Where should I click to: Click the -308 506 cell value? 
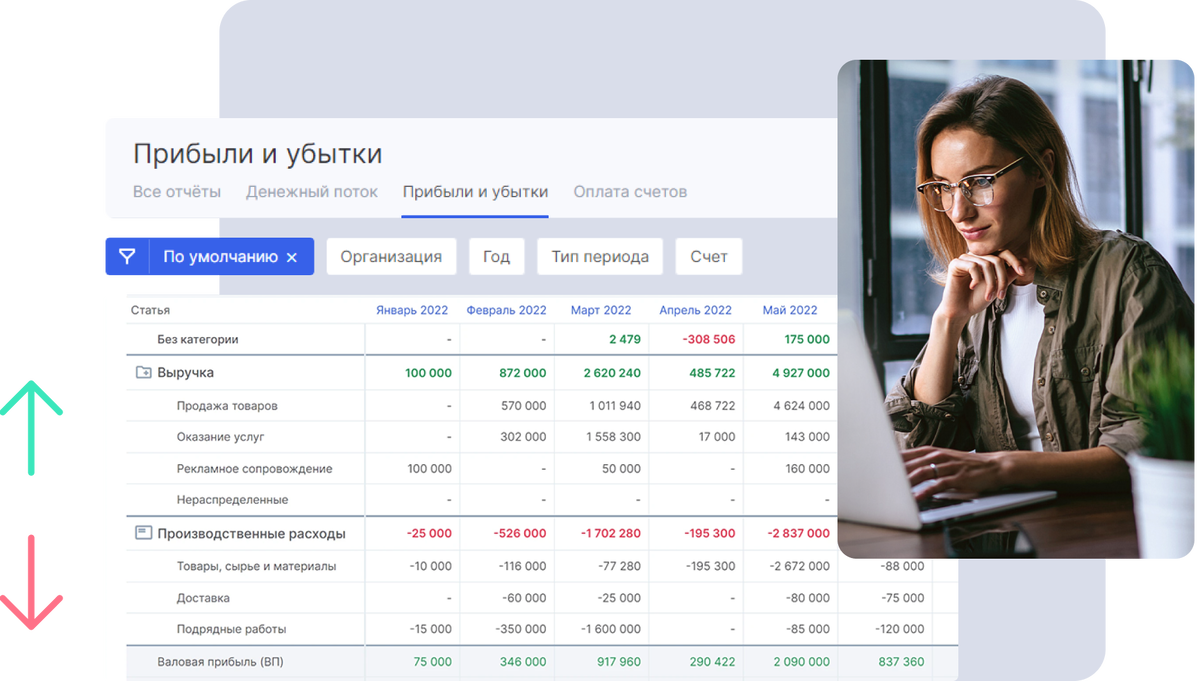point(709,339)
